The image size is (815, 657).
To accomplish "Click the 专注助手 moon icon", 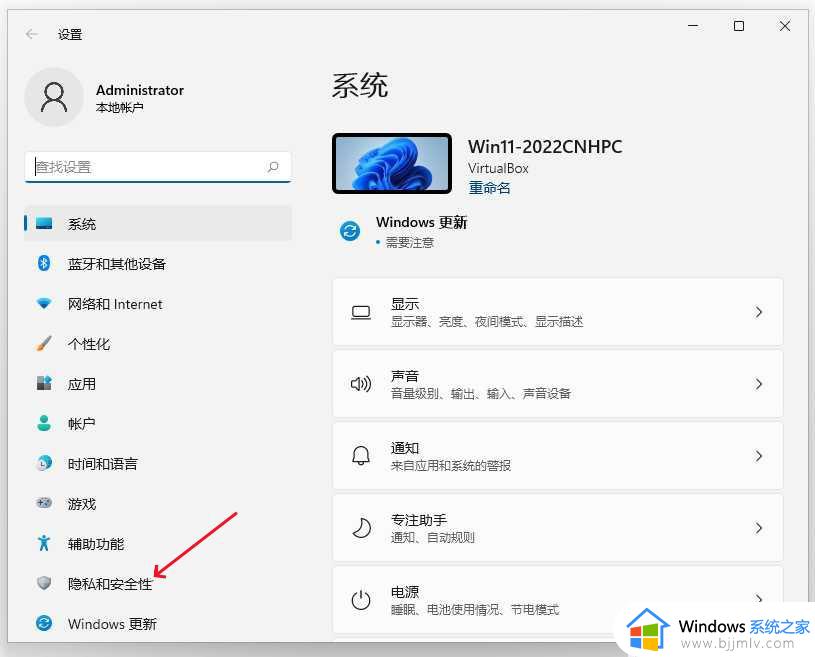I will coord(361,528).
